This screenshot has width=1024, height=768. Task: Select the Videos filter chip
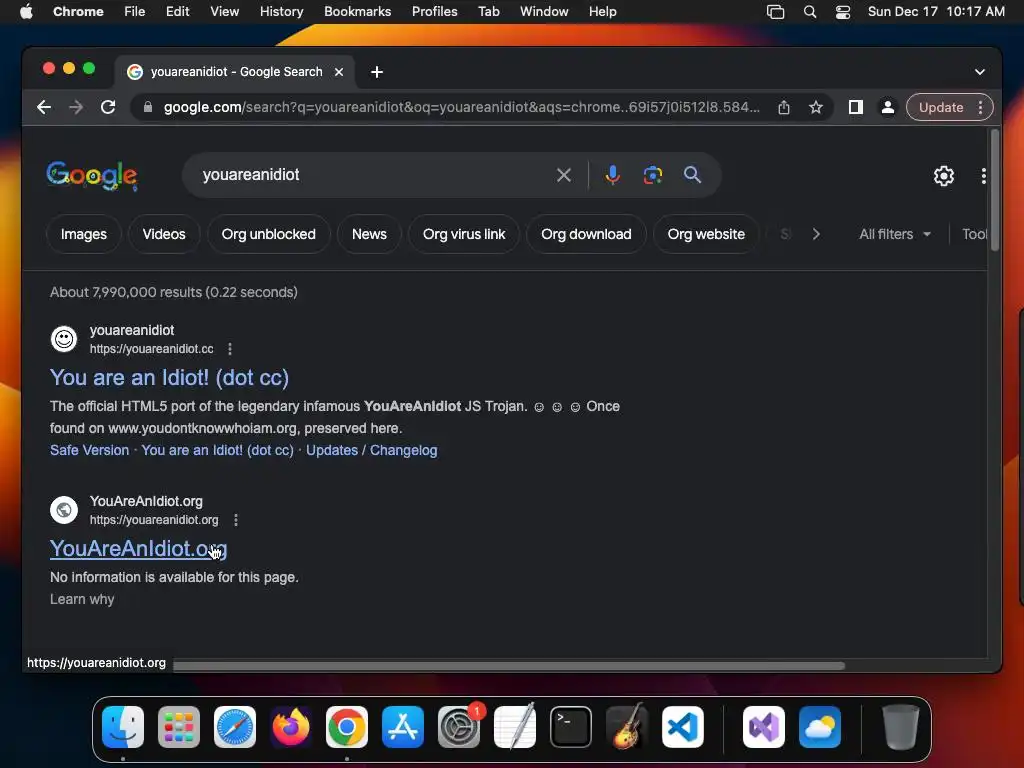coord(164,234)
